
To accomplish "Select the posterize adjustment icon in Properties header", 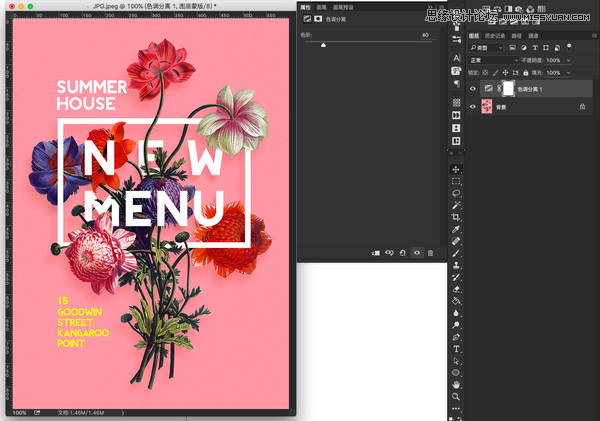I will pyautogui.click(x=307, y=19).
